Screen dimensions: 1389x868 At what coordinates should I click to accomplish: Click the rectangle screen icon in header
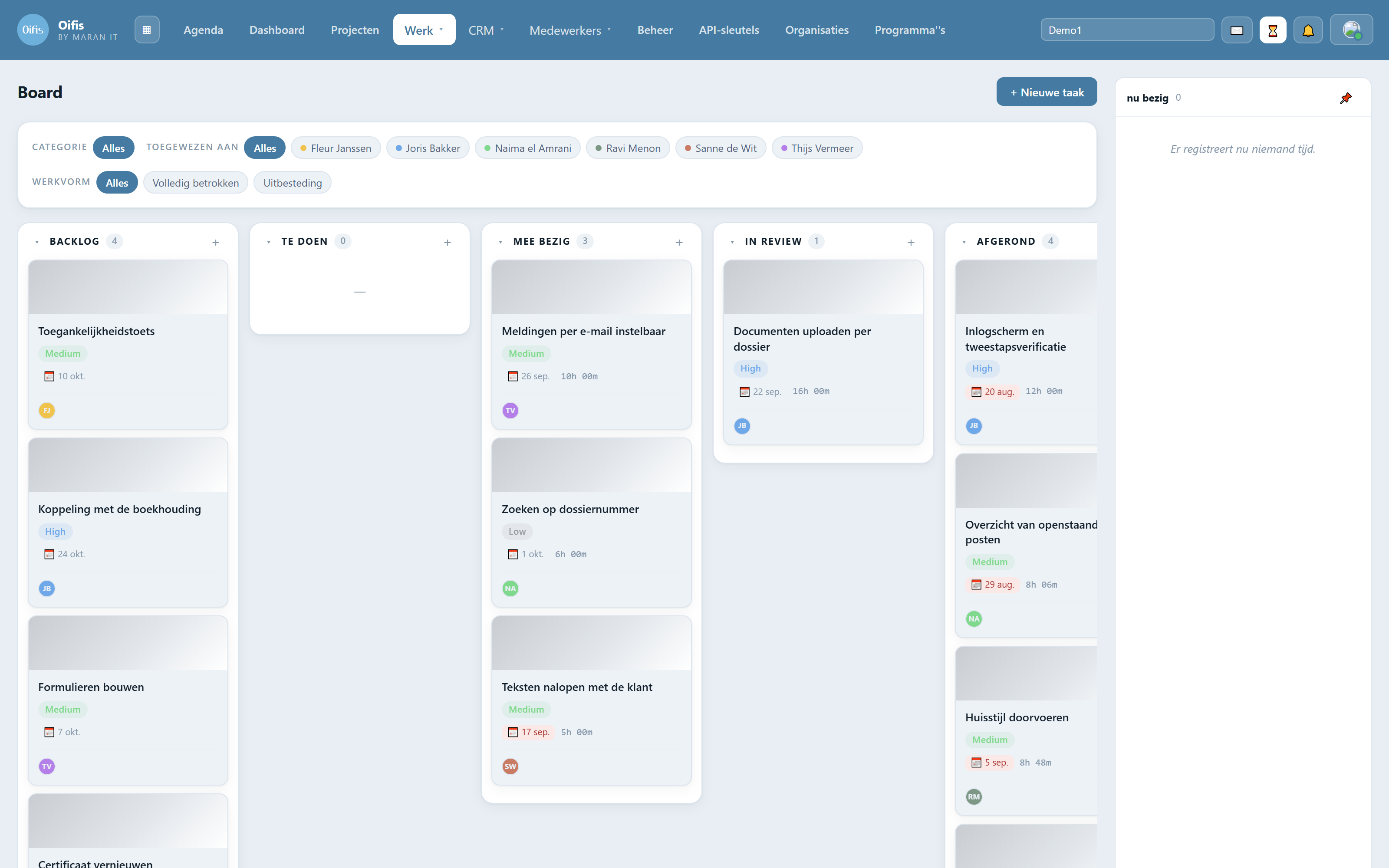(1237, 30)
